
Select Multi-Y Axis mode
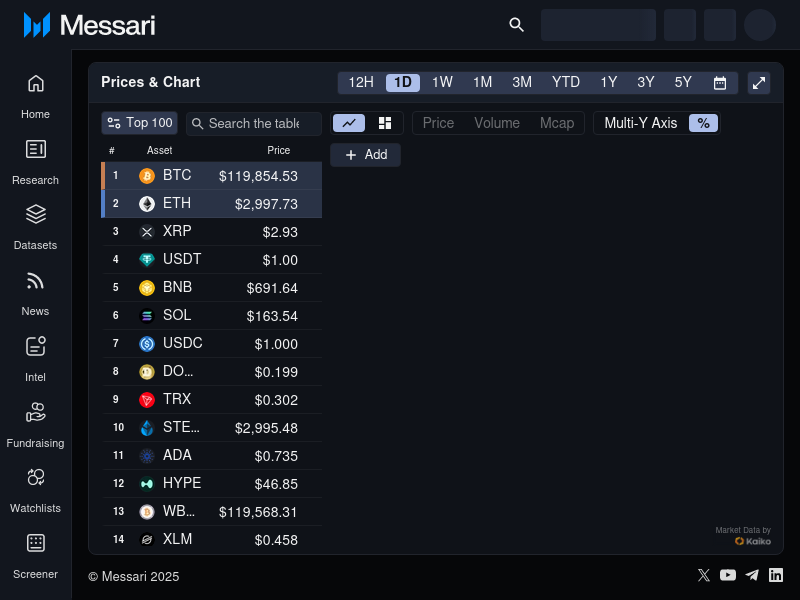pos(641,123)
